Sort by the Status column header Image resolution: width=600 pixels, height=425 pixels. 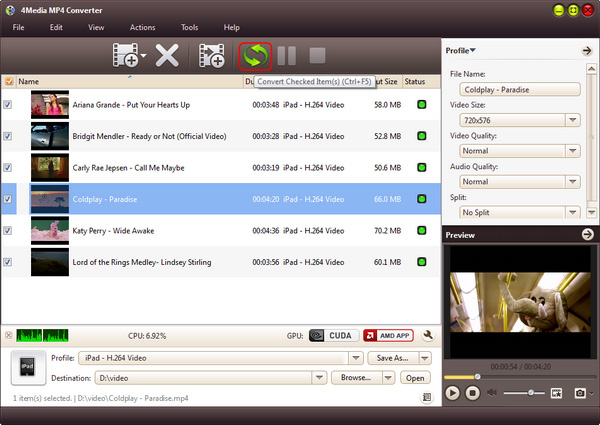click(x=421, y=81)
